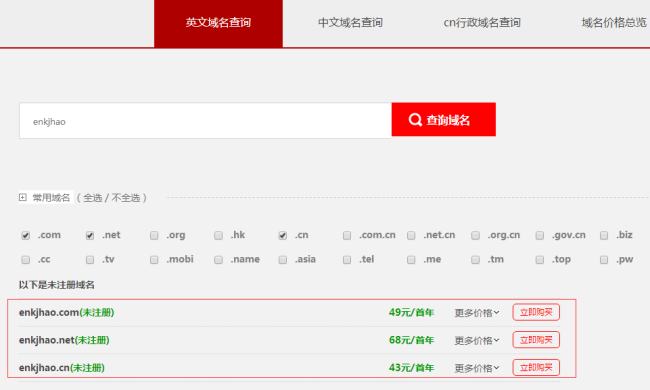
Task: Open the cn行政域名查询 tab
Action: [x=482, y=23]
